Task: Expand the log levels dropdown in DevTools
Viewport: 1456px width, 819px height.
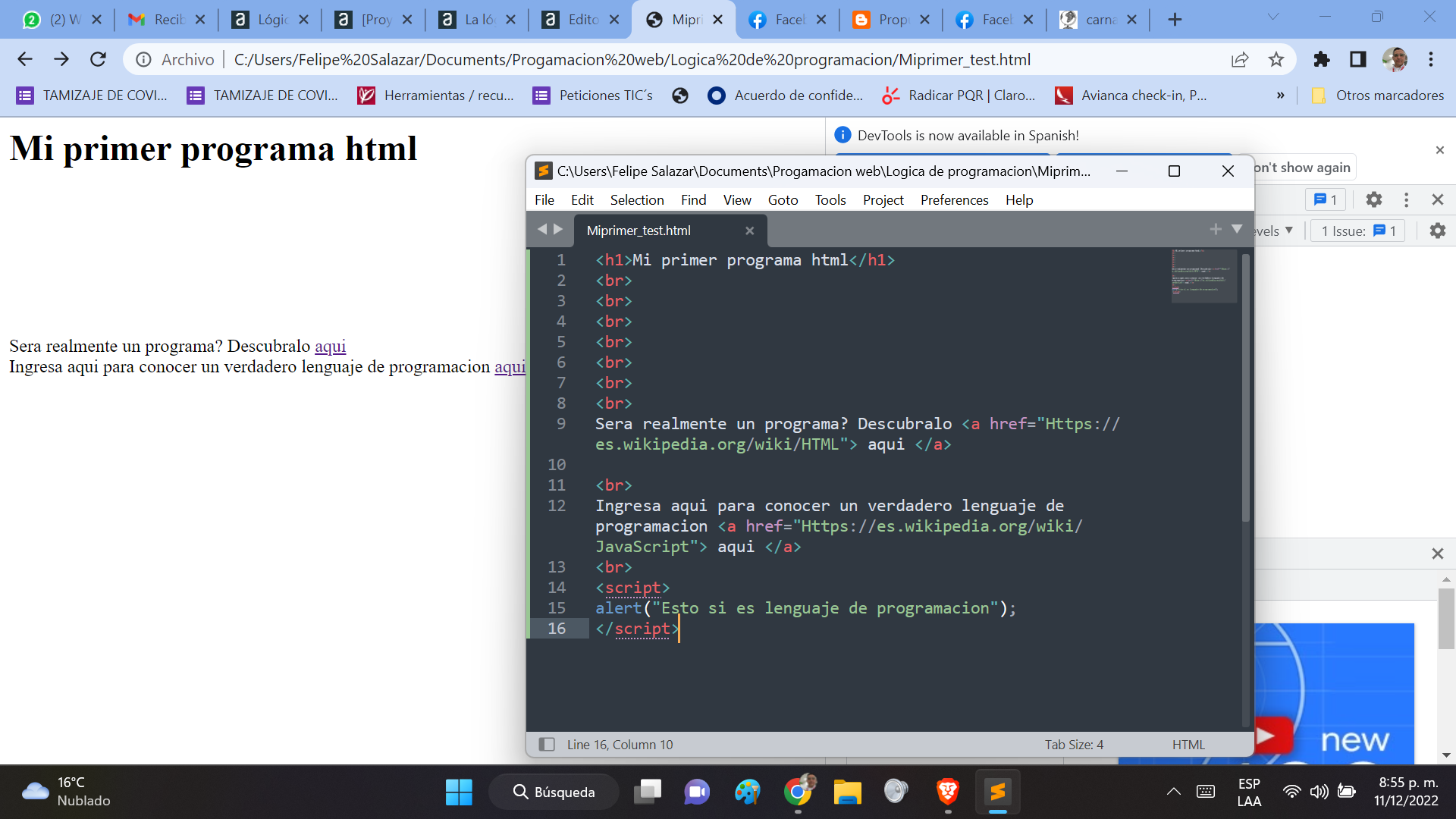Action: point(1273,231)
